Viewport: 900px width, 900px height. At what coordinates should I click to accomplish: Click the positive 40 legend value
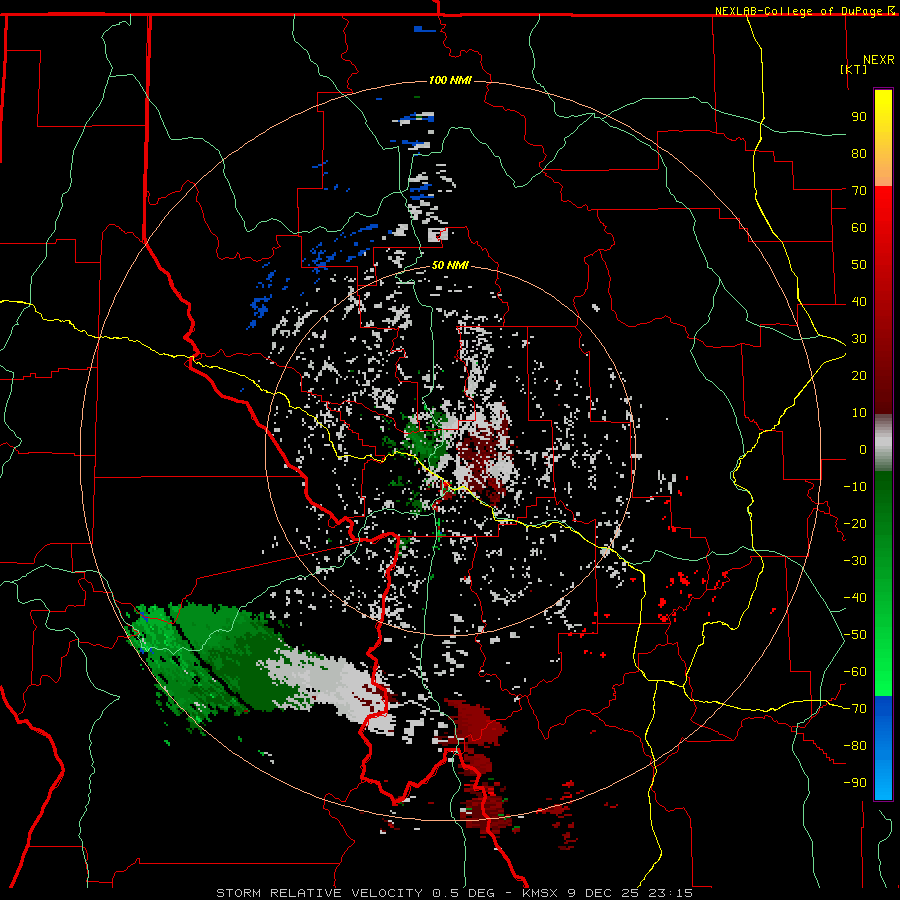click(859, 301)
